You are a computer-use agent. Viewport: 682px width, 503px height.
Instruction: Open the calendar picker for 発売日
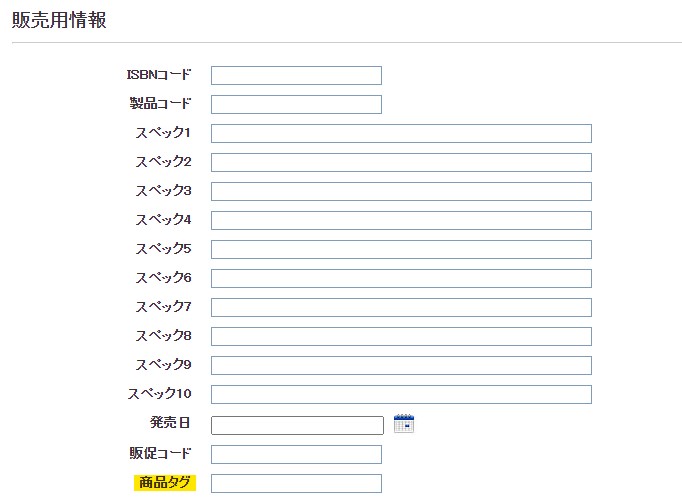tap(404, 424)
